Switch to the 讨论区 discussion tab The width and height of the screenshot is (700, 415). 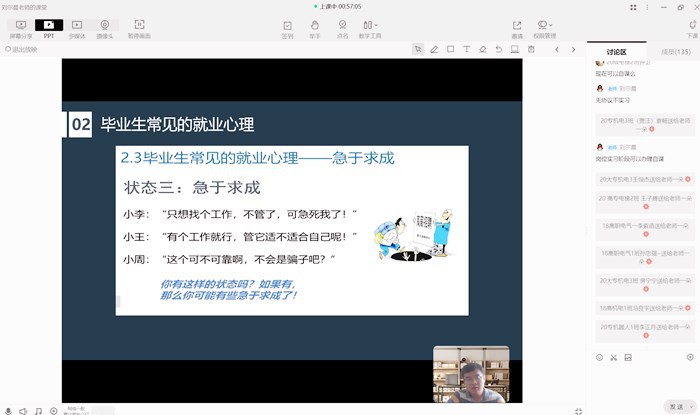(616, 51)
